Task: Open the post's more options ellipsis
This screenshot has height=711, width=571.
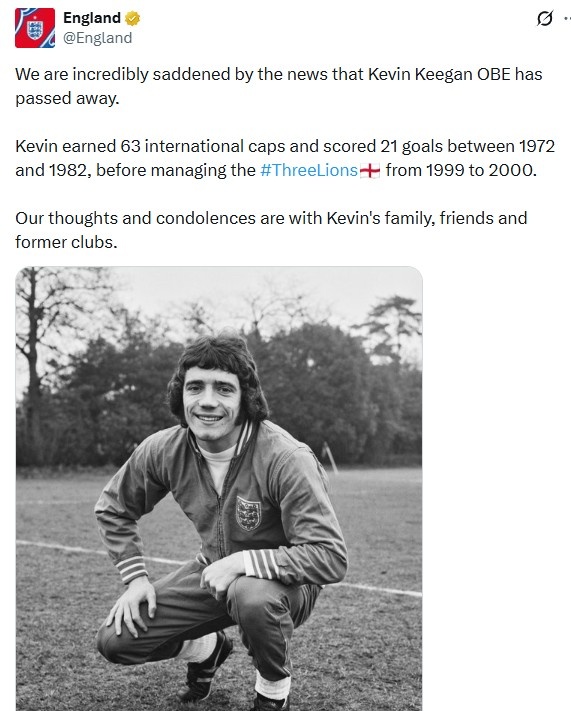Action: [567, 19]
